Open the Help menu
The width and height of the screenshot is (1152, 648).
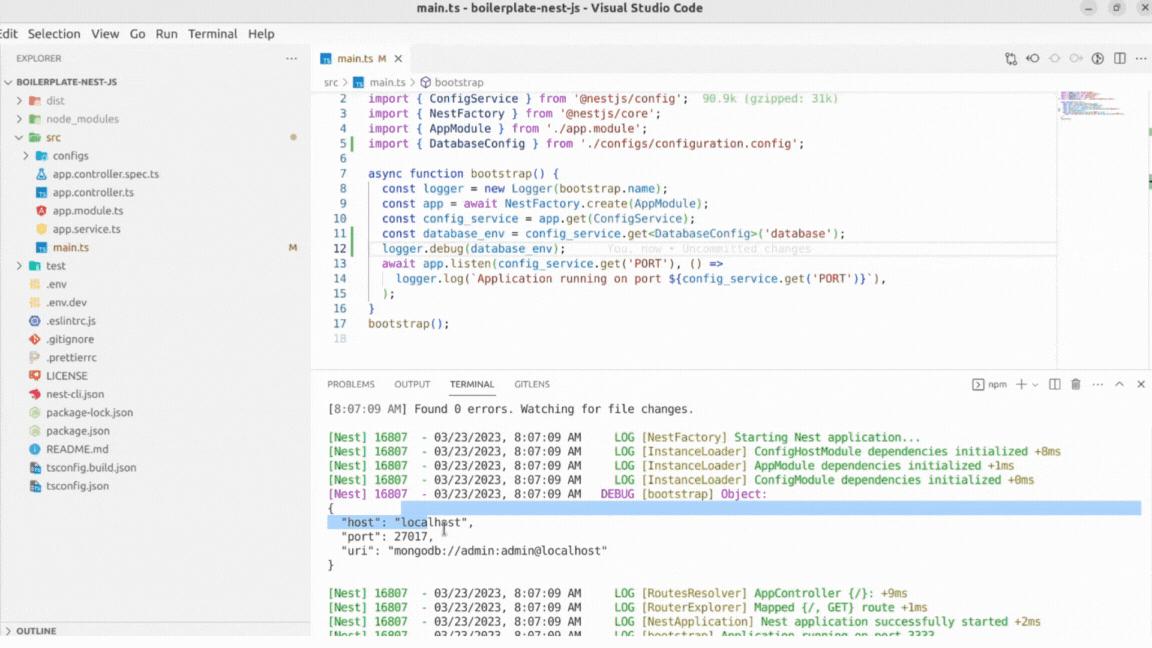pos(261,34)
